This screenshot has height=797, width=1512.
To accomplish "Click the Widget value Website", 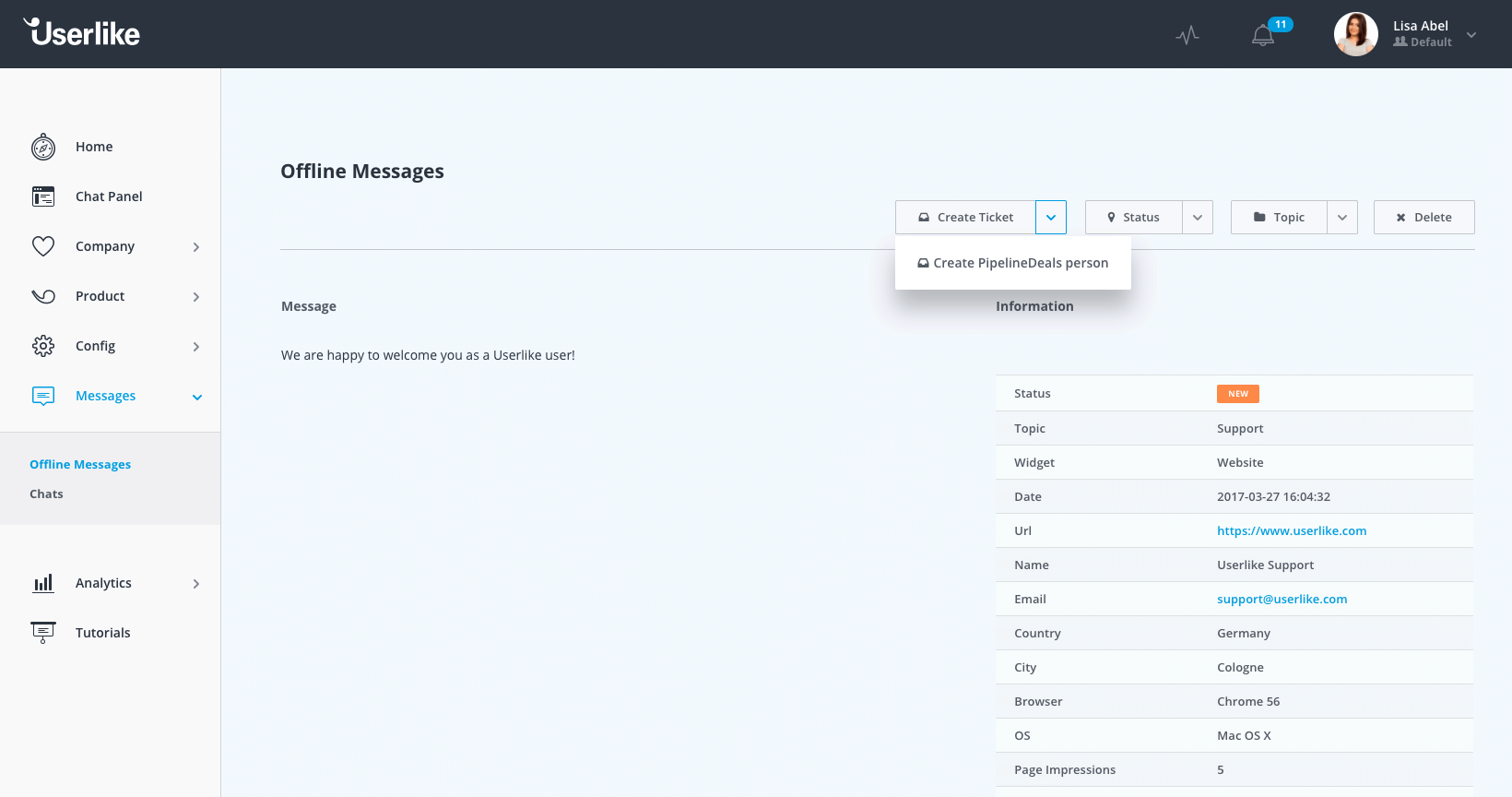I will point(1240,462).
